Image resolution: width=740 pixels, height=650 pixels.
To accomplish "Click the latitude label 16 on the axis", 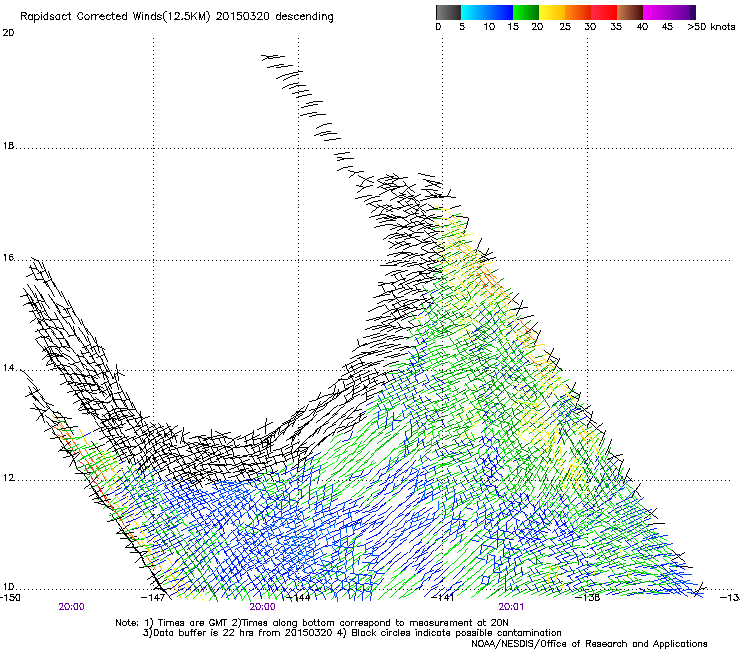I will tap(8, 257).
